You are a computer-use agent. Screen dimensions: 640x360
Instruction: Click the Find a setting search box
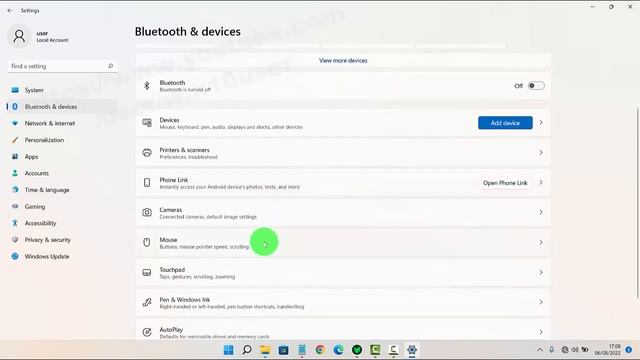point(62,66)
